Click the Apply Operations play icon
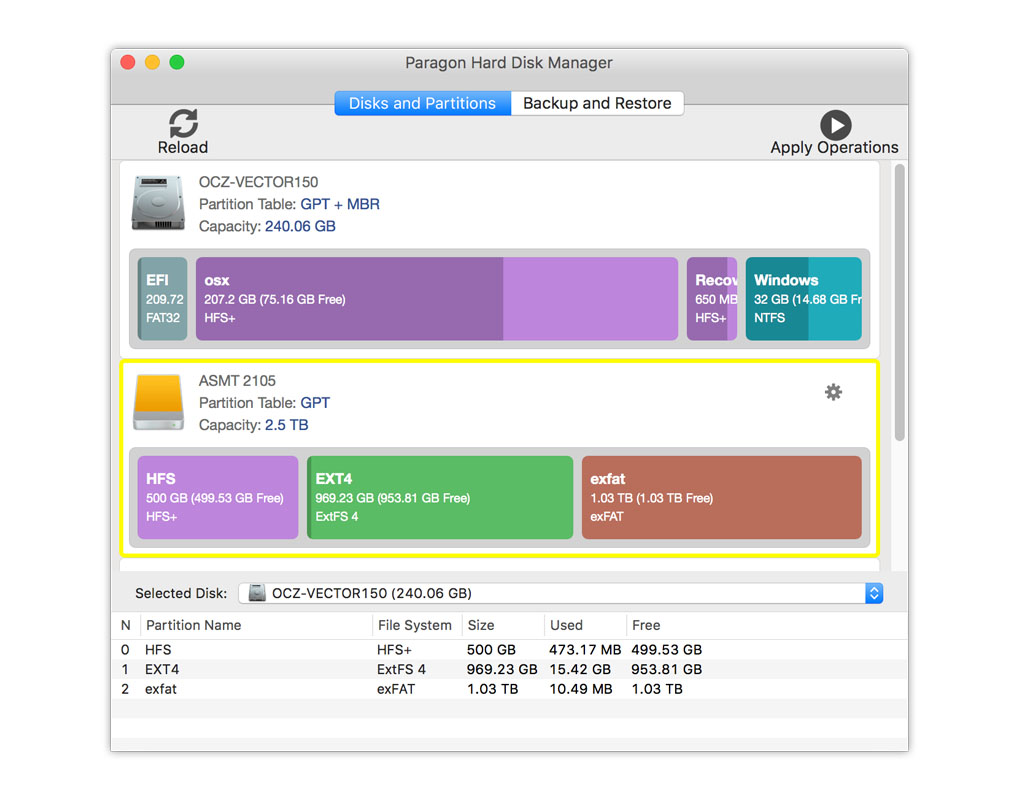The image size is (1020, 804). [x=835, y=125]
